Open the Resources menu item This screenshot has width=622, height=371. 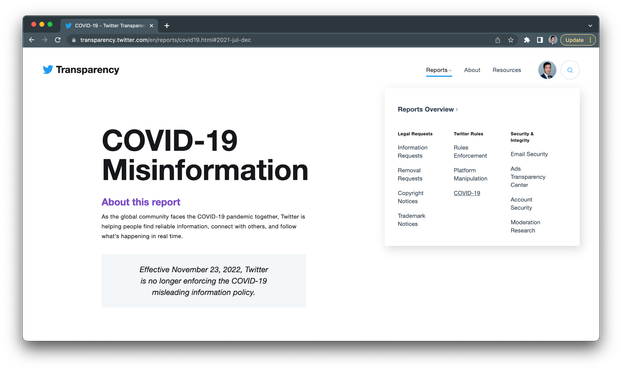pyautogui.click(x=507, y=70)
